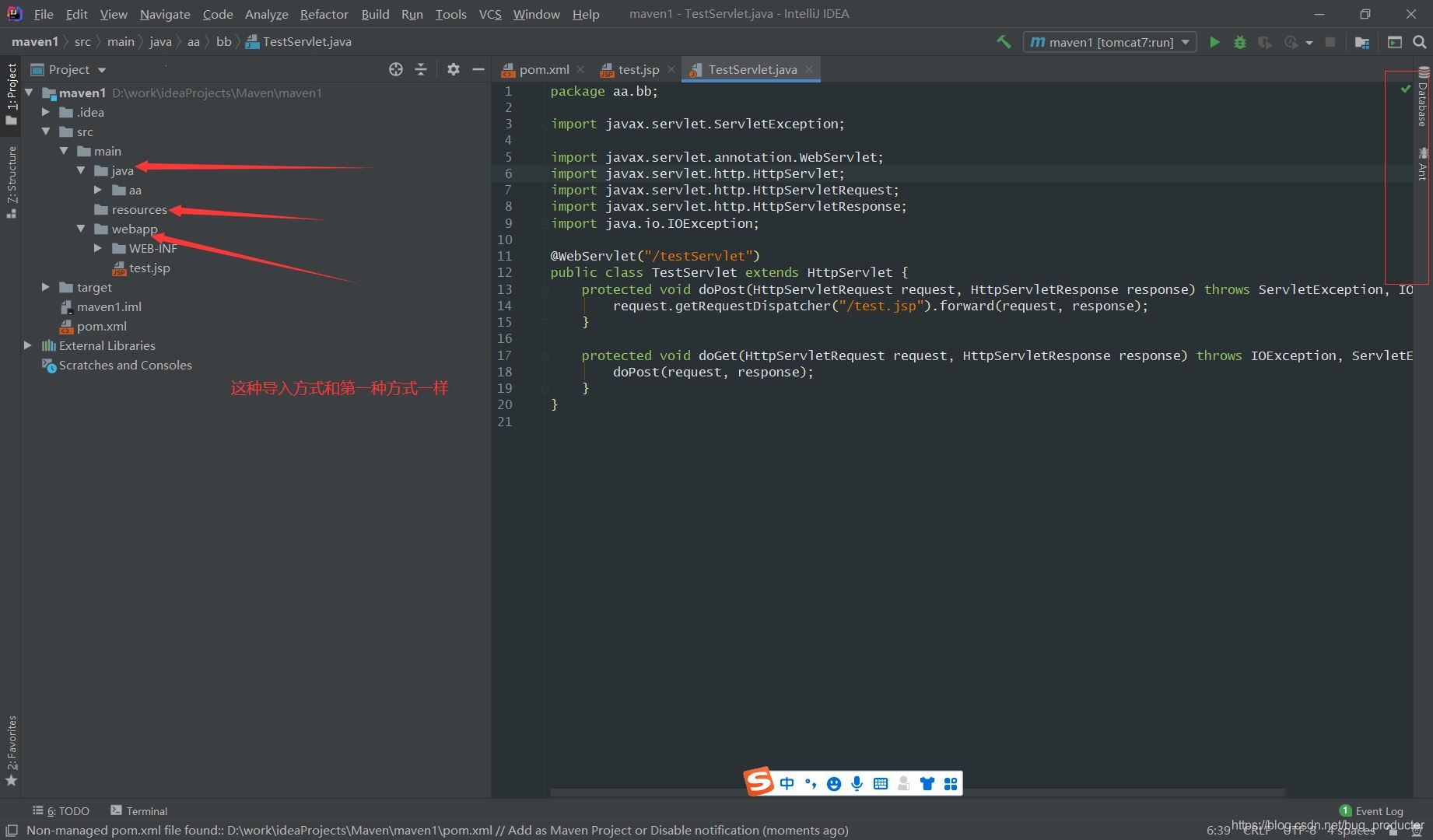Switch to the pom.xml editor tab

(x=543, y=69)
